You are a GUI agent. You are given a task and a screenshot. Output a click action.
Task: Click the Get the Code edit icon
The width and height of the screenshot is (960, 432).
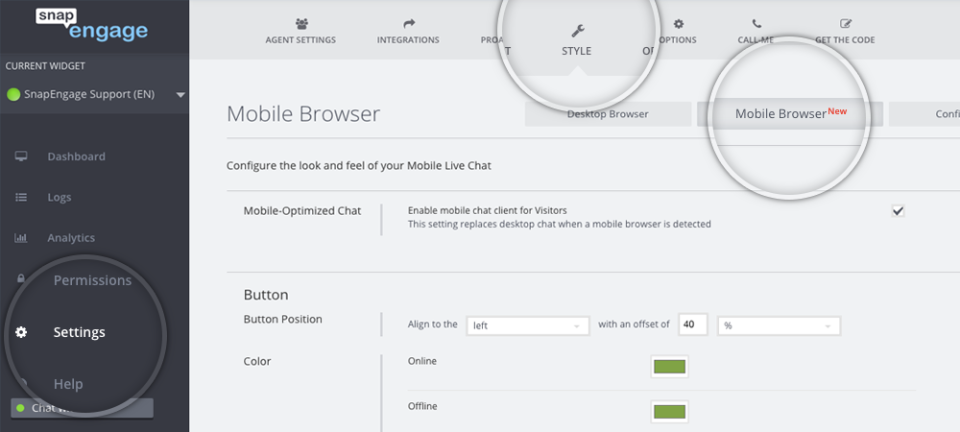[846, 24]
